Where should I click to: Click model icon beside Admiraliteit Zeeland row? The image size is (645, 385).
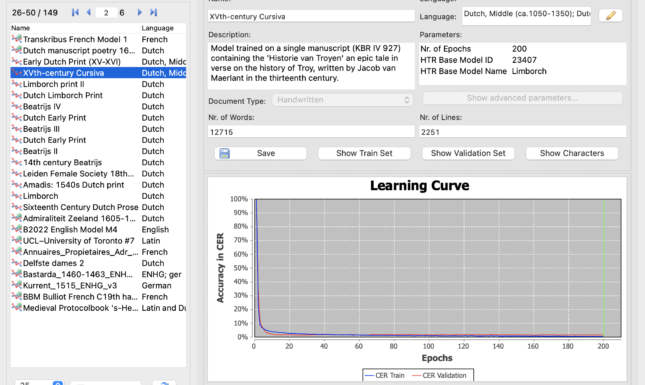[16, 218]
